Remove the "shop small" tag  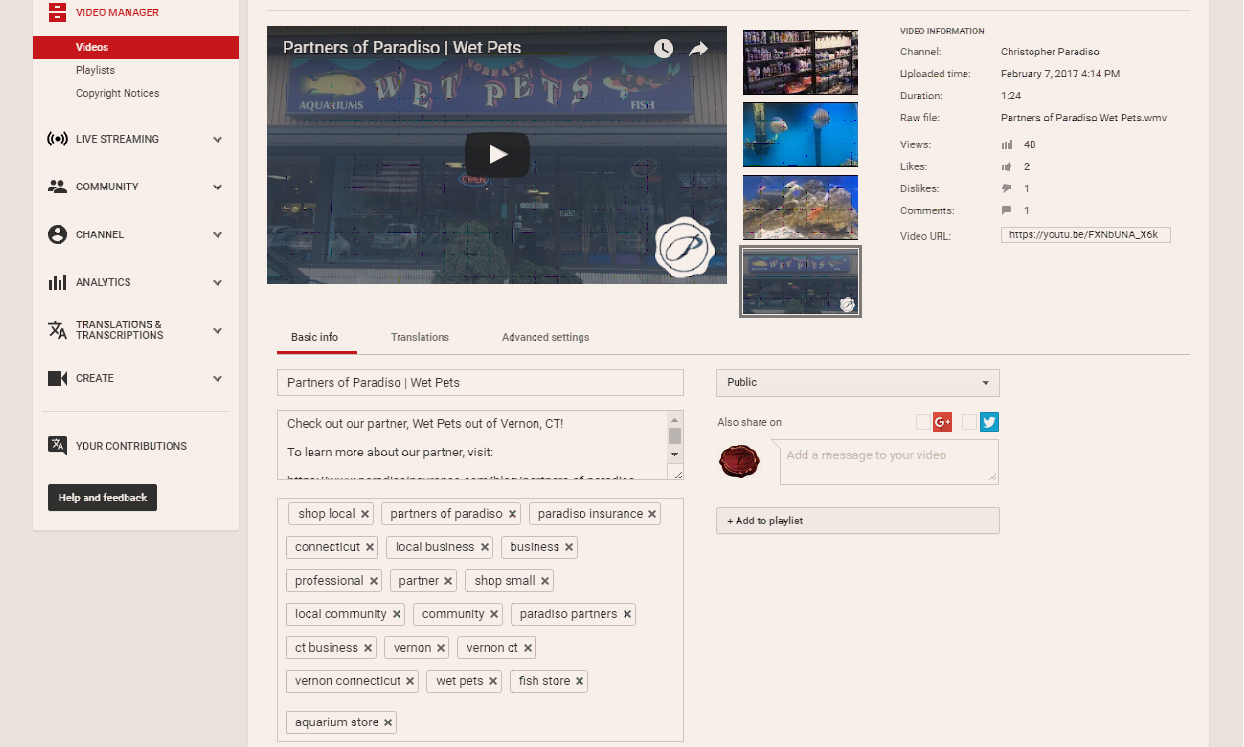click(x=545, y=581)
